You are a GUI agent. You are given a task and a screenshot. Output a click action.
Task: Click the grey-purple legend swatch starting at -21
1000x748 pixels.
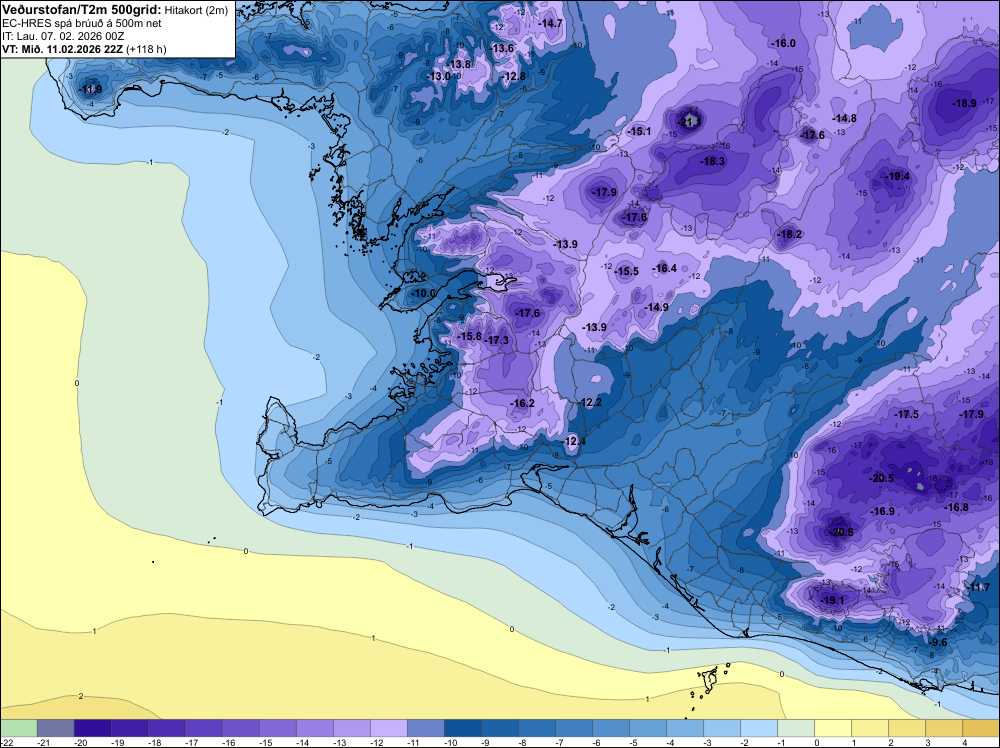coord(56,728)
